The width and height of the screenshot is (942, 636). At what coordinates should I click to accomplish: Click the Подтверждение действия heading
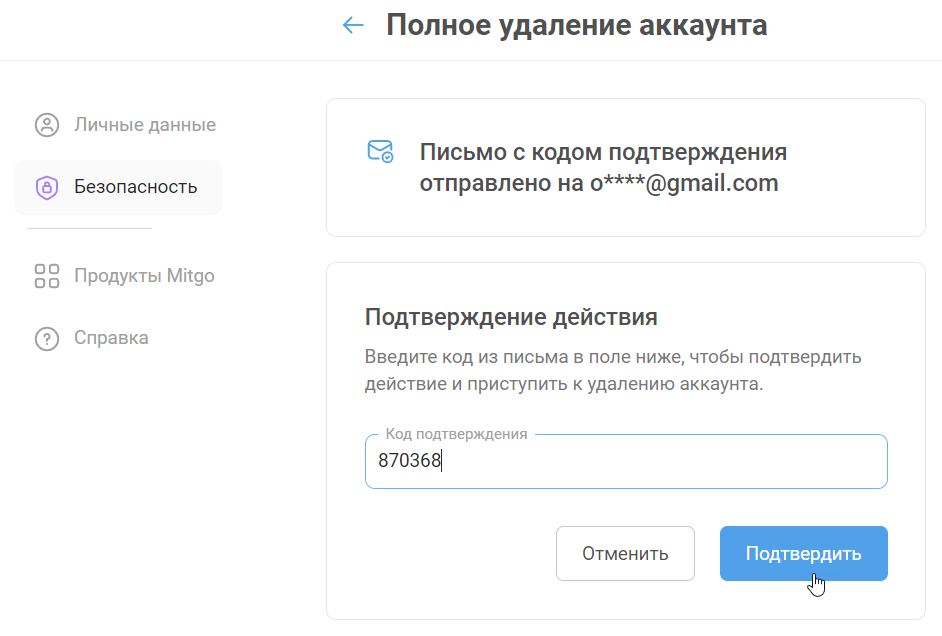point(511,317)
